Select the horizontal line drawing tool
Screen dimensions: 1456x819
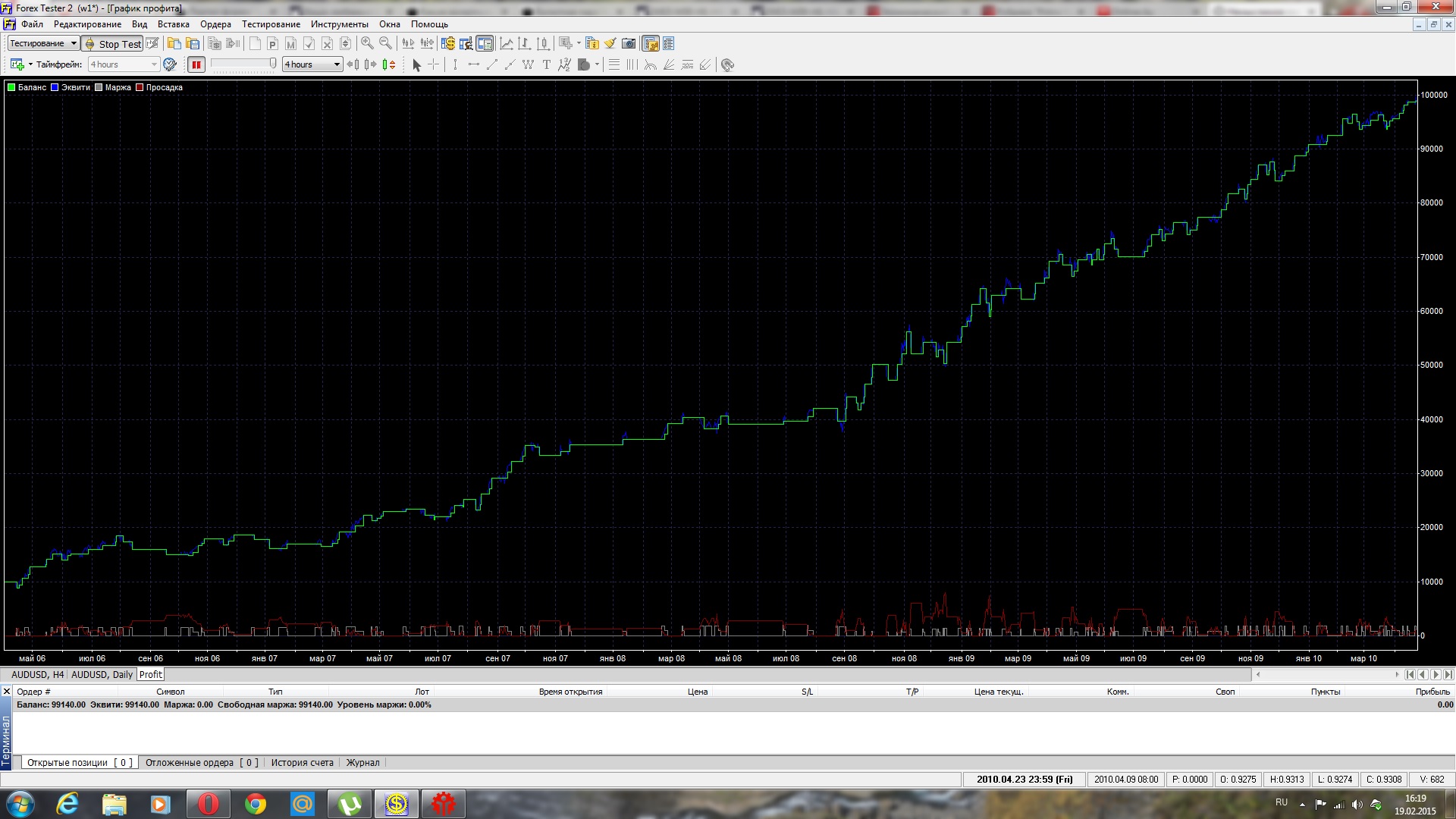[473, 64]
